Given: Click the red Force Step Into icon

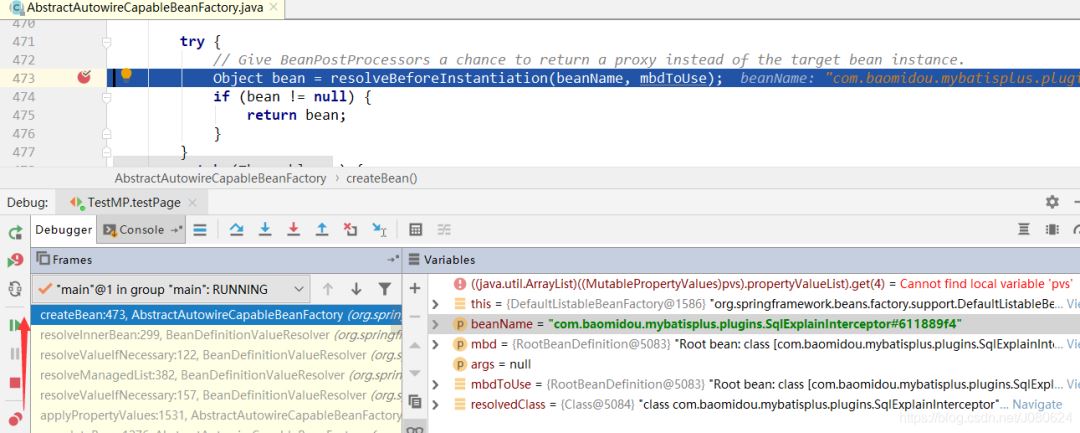Looking at the screenshot, I should pyautogui.click(x=293, y=229).
